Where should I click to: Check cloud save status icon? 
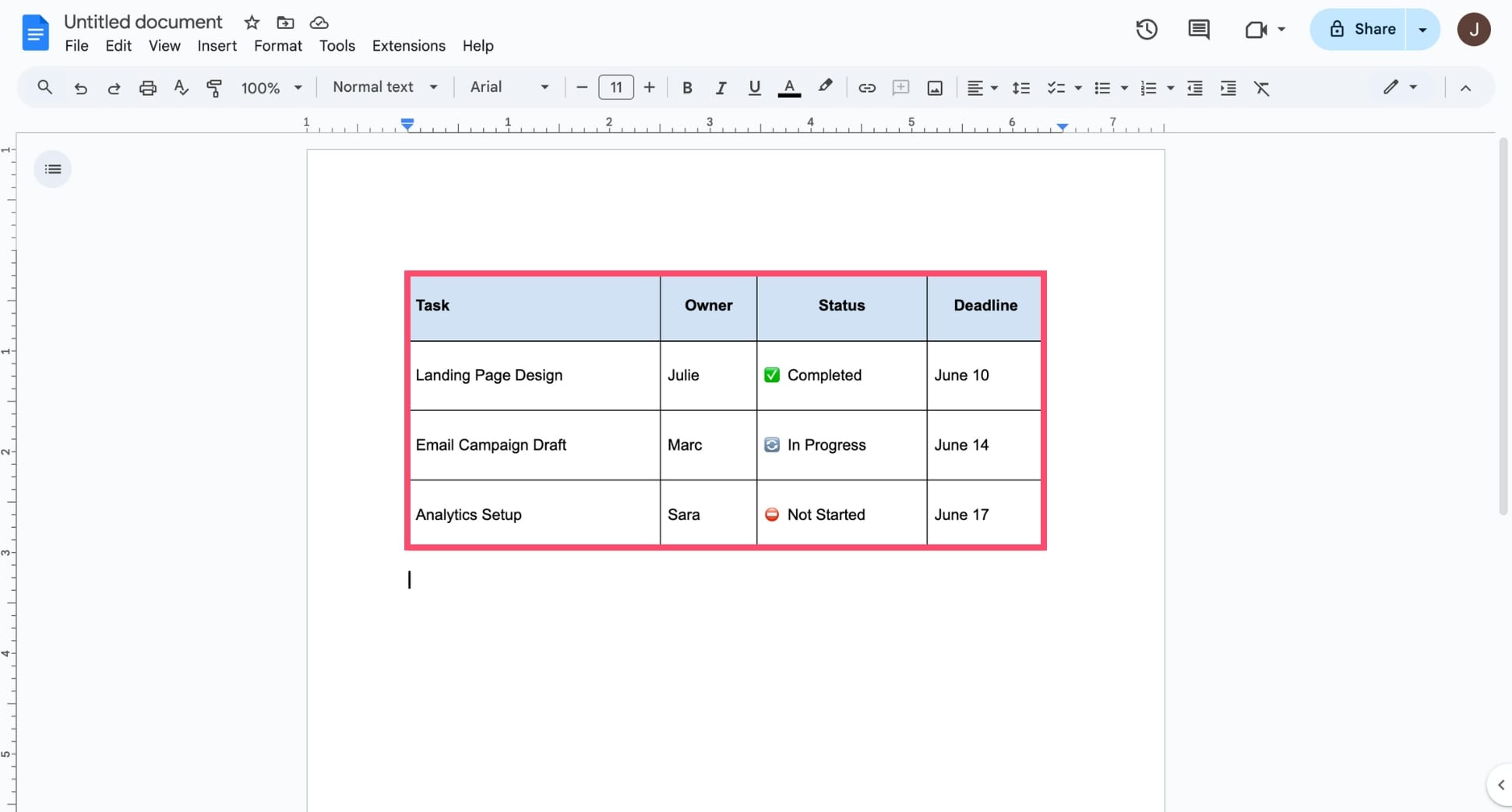pyautogui.click(x=319, y=23)
